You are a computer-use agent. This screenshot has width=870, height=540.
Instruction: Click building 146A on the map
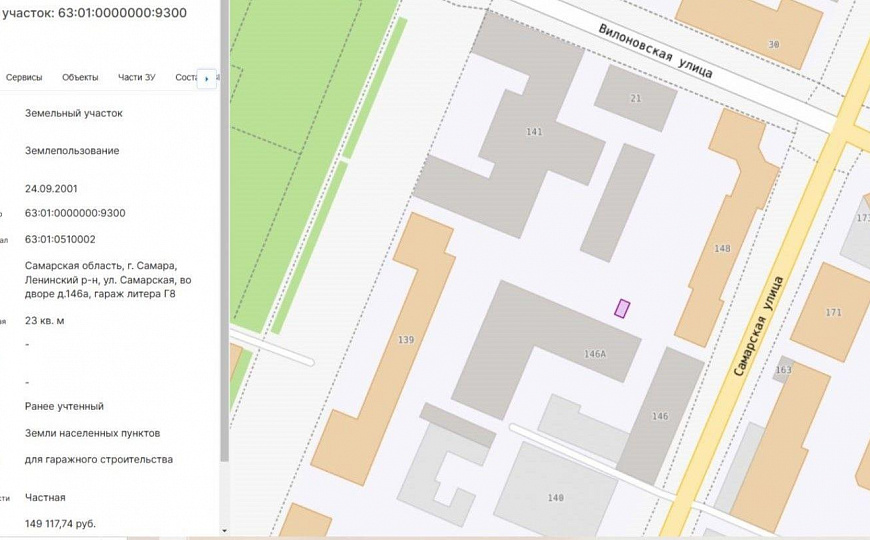pyautogui.click(x=595, y=354)
